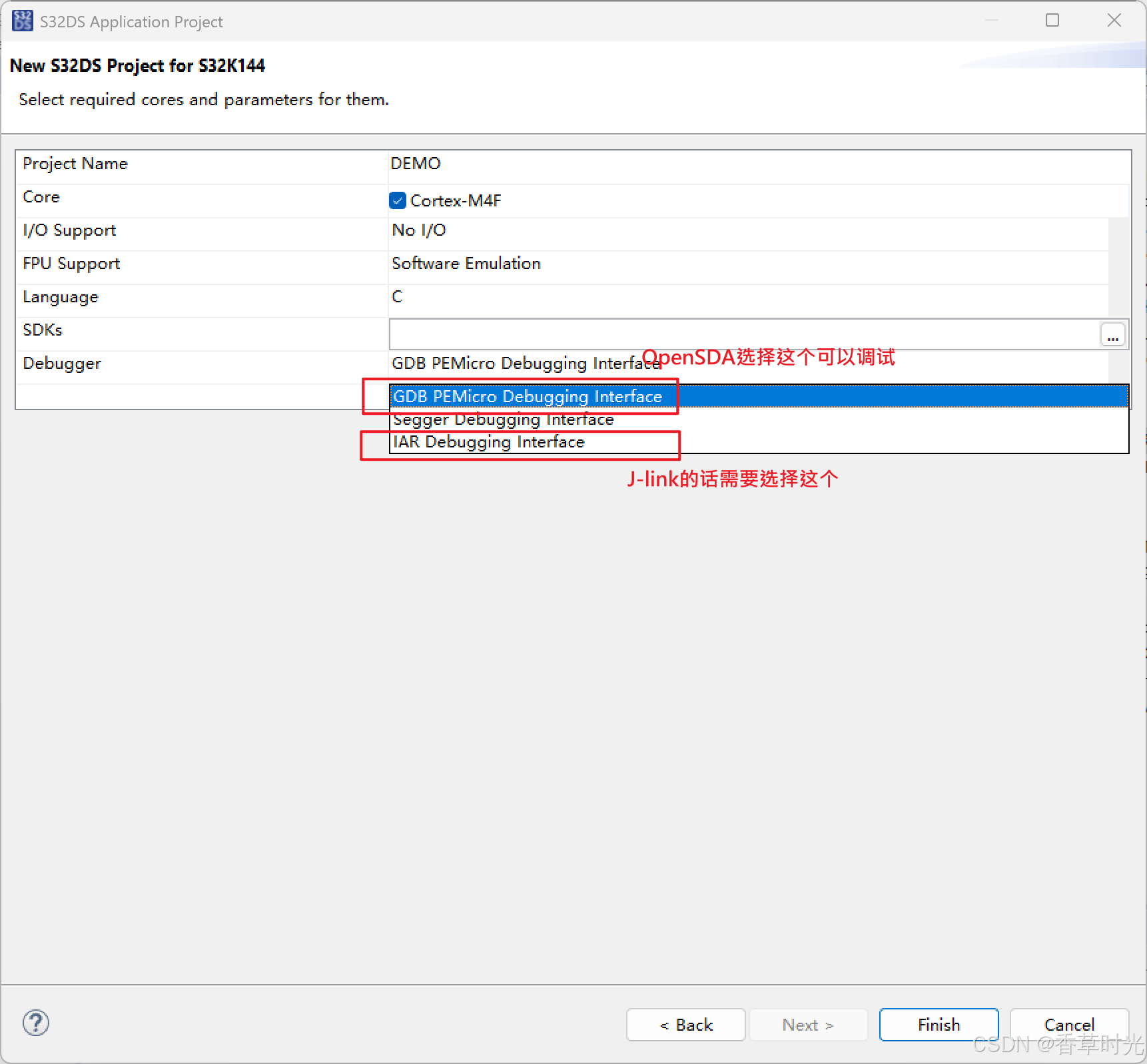Click the I/O Support label
This screenshot has height=1064, width=1147.
click(x=69, y=230)
